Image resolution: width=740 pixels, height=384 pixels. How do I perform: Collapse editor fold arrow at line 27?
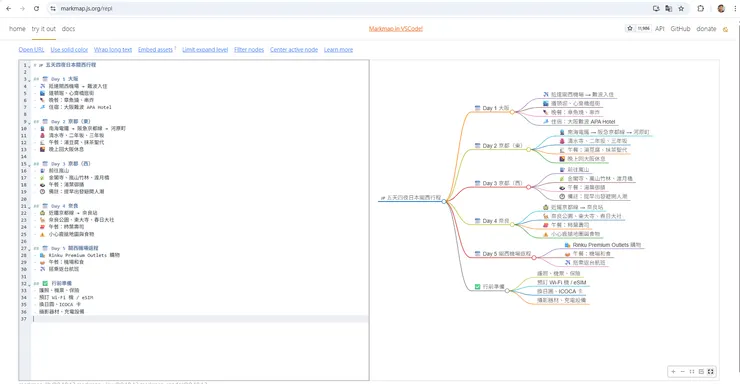pos(29,249)
